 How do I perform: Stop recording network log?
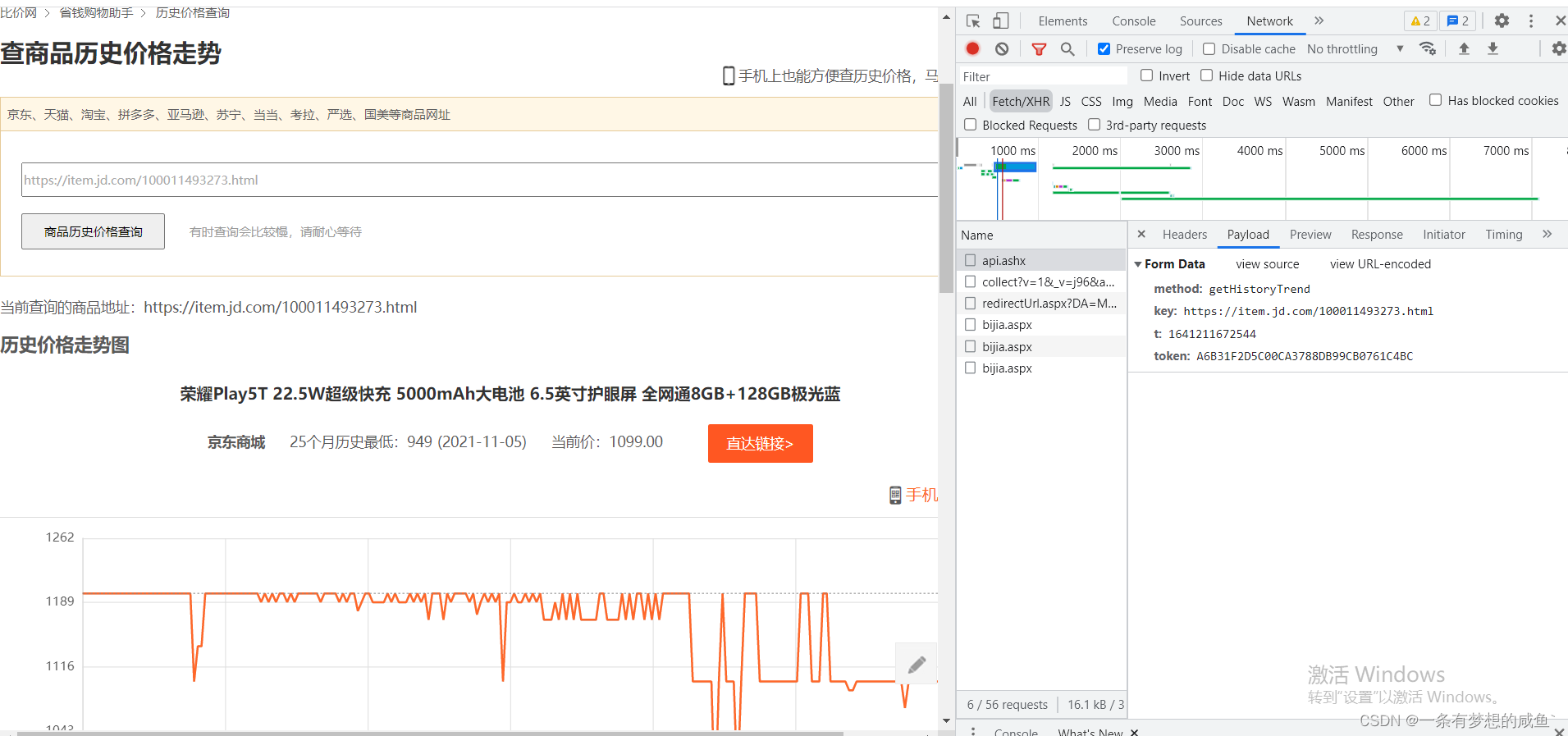click(973, 49)
